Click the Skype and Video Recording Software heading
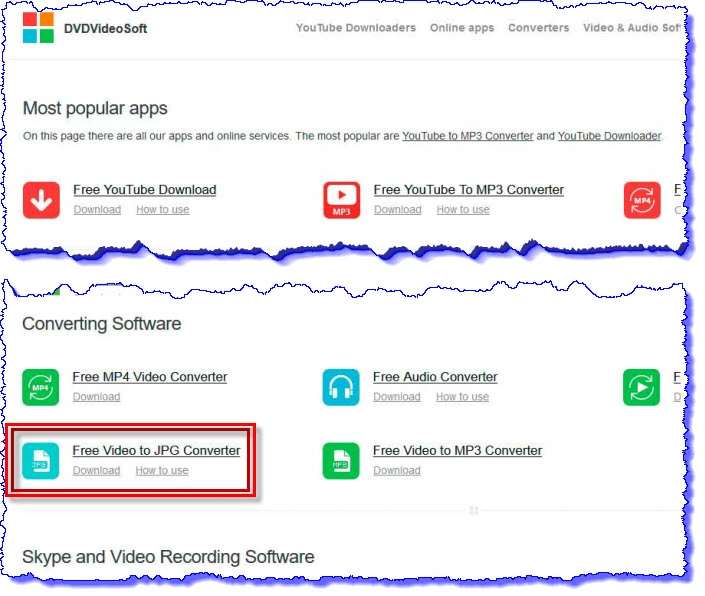 pos(168,557)
